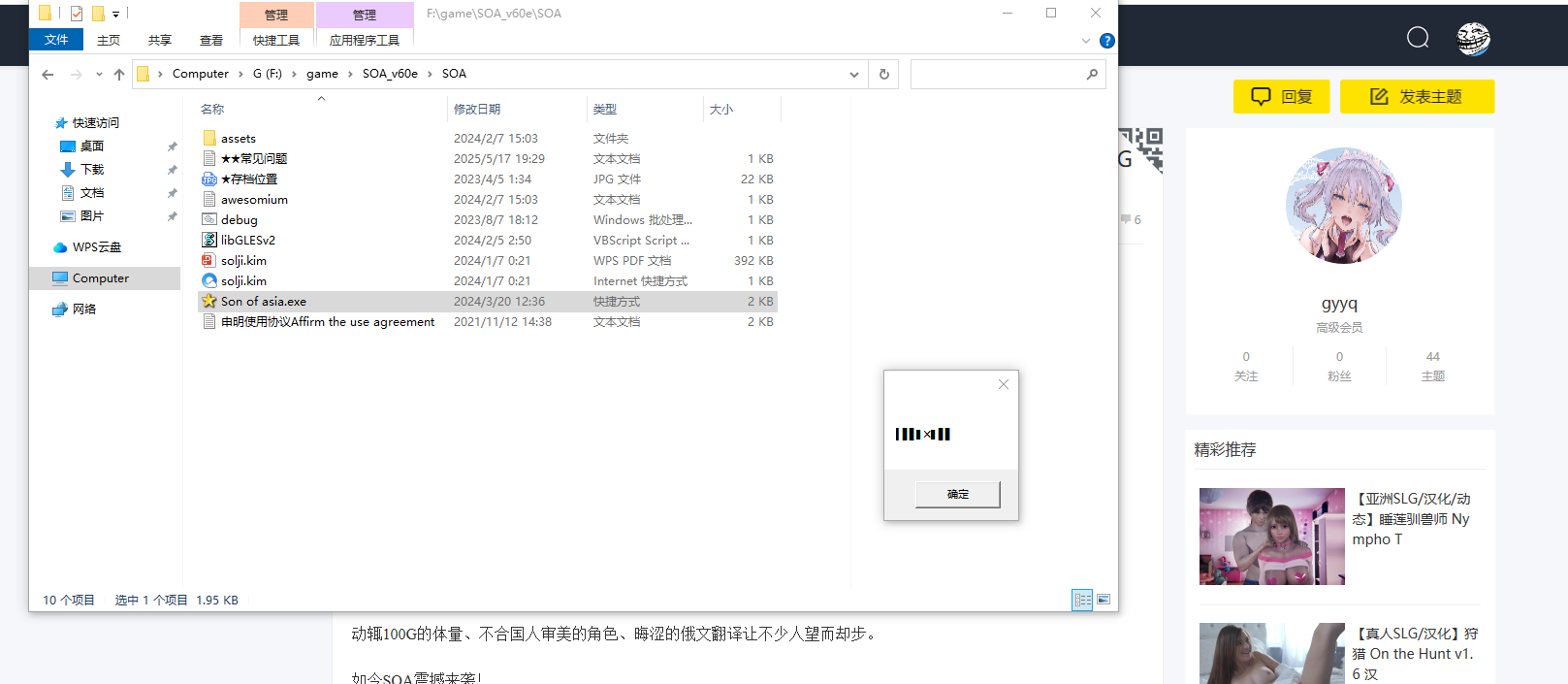The height and width of the screenshot is (684, 1568).
Task: Click the 回复 button on the forum page
Action: coord(1282,97)
